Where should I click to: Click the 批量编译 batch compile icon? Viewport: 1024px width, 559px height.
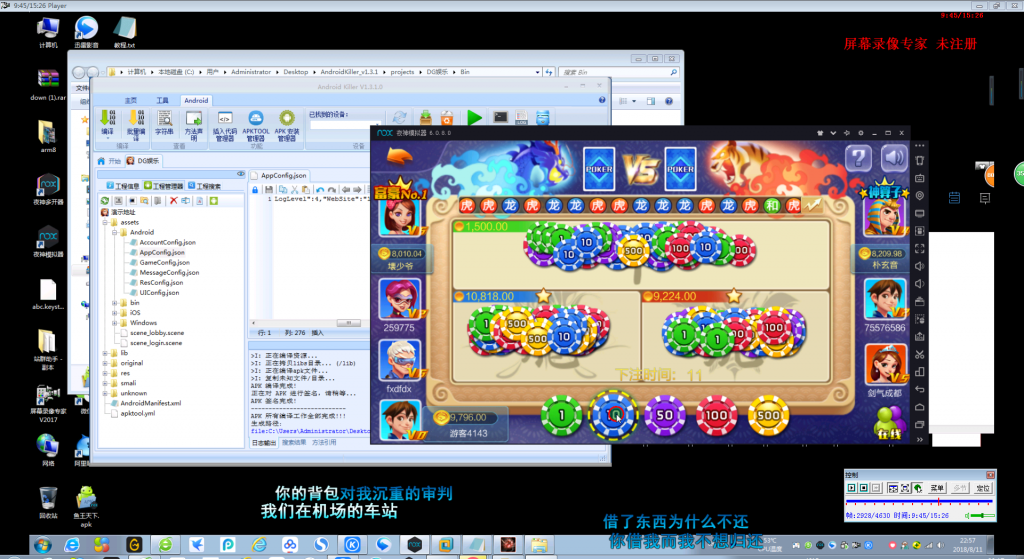136,123
